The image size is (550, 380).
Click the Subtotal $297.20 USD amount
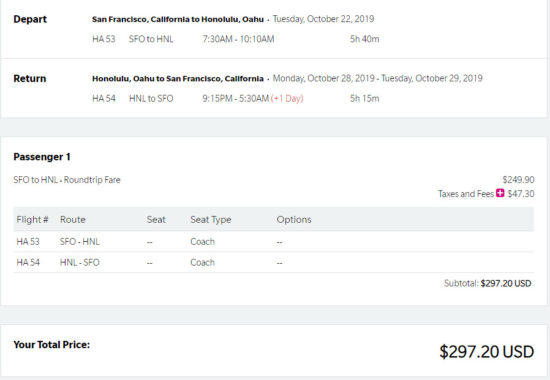click(x=506, y=283)
